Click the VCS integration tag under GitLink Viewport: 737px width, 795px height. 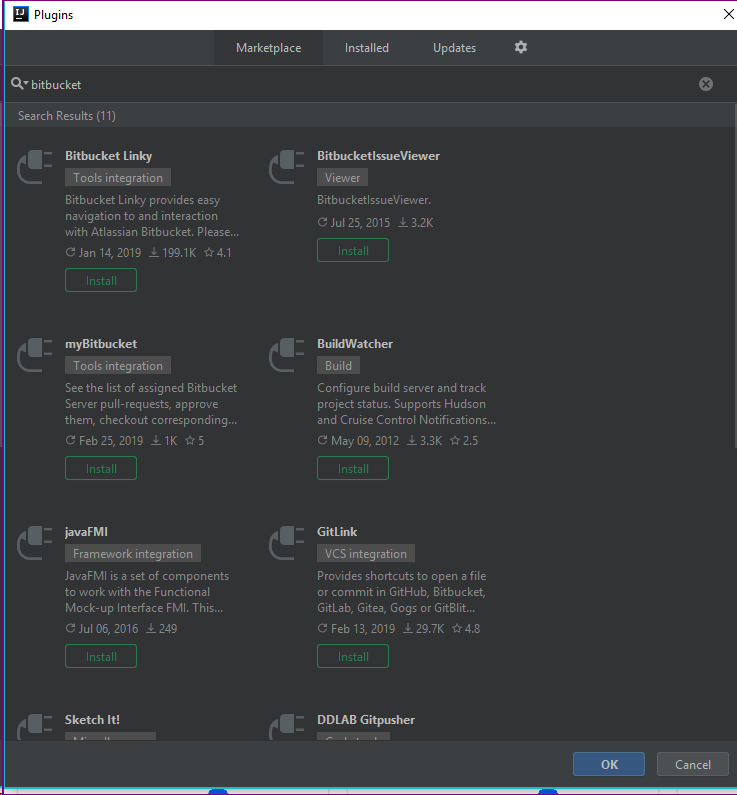365,554
